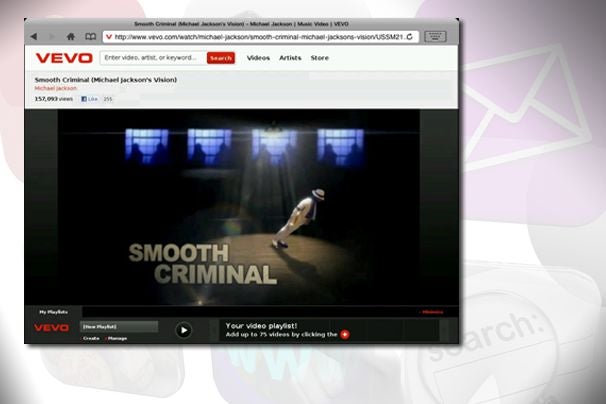Click the Smooth Criminal (Michael Jackson's Vision) title
The width and height of the screenshot is (606, 404).
click(x=106, y=80)
